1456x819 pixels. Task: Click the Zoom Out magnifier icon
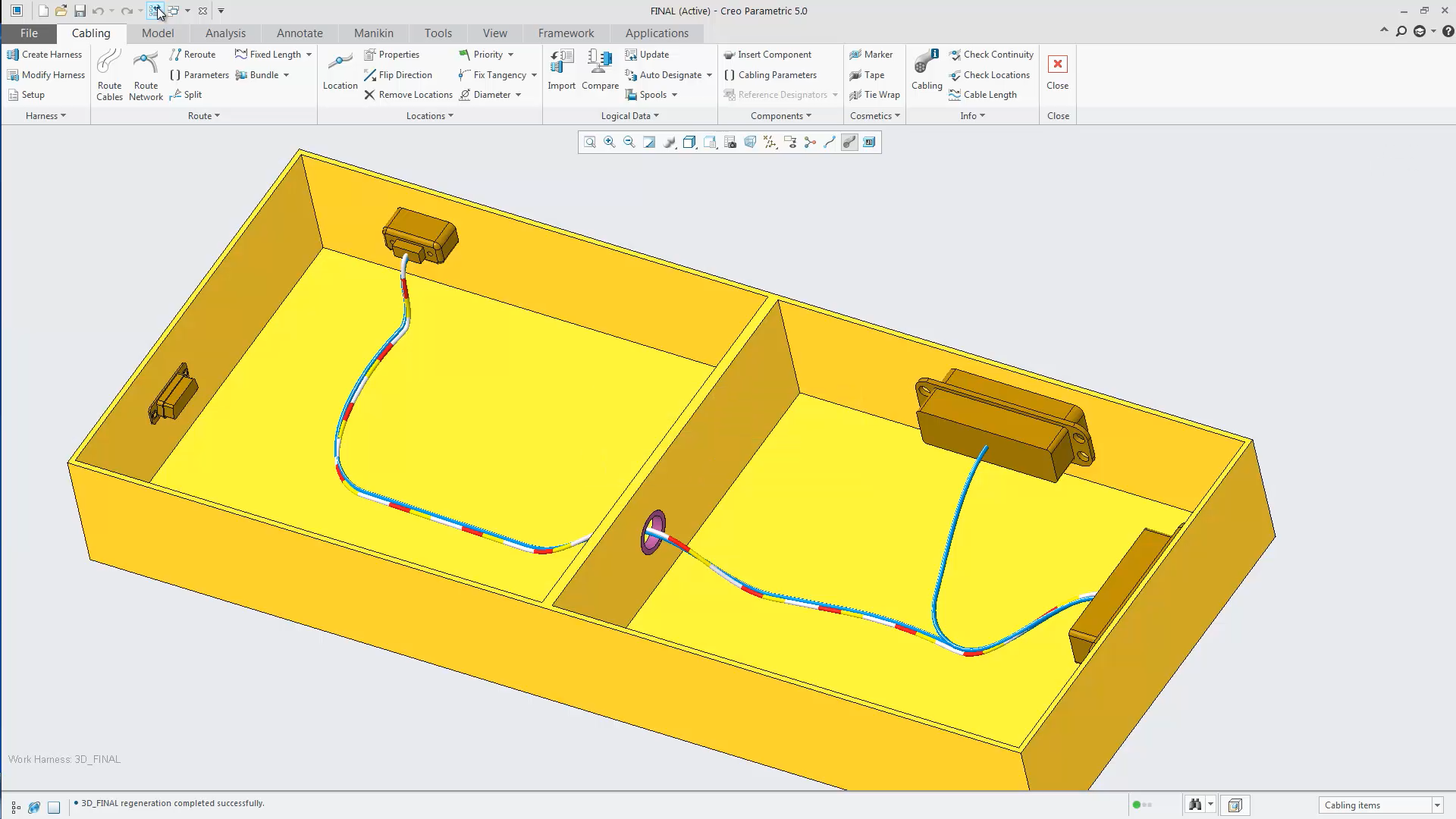(x=629, y=142)
